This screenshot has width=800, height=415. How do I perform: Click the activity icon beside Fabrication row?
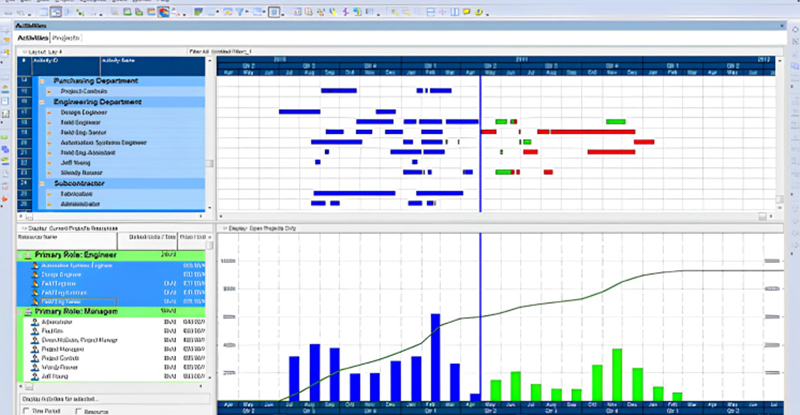pos(47,193)
